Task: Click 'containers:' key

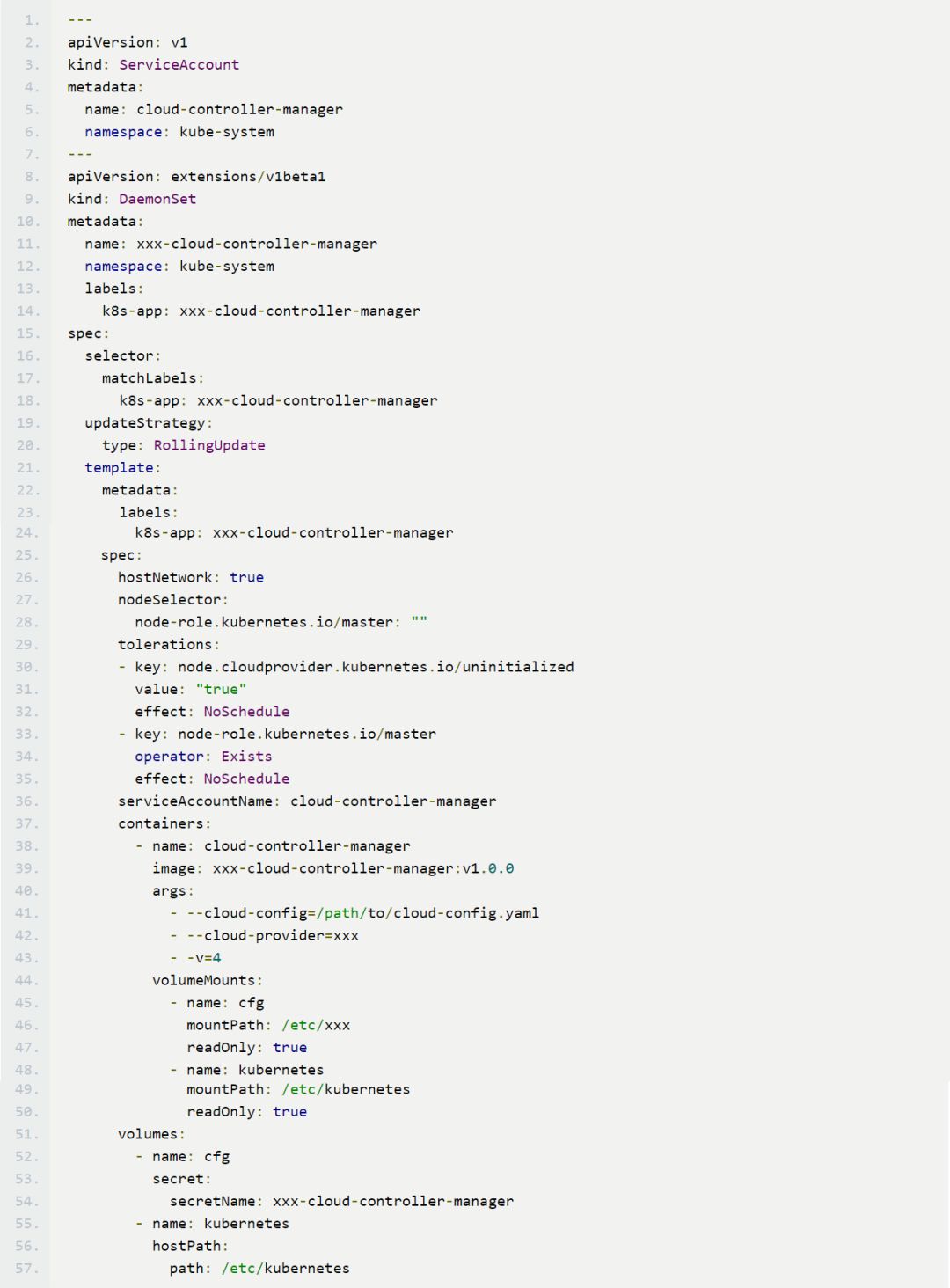Action: 164,823
